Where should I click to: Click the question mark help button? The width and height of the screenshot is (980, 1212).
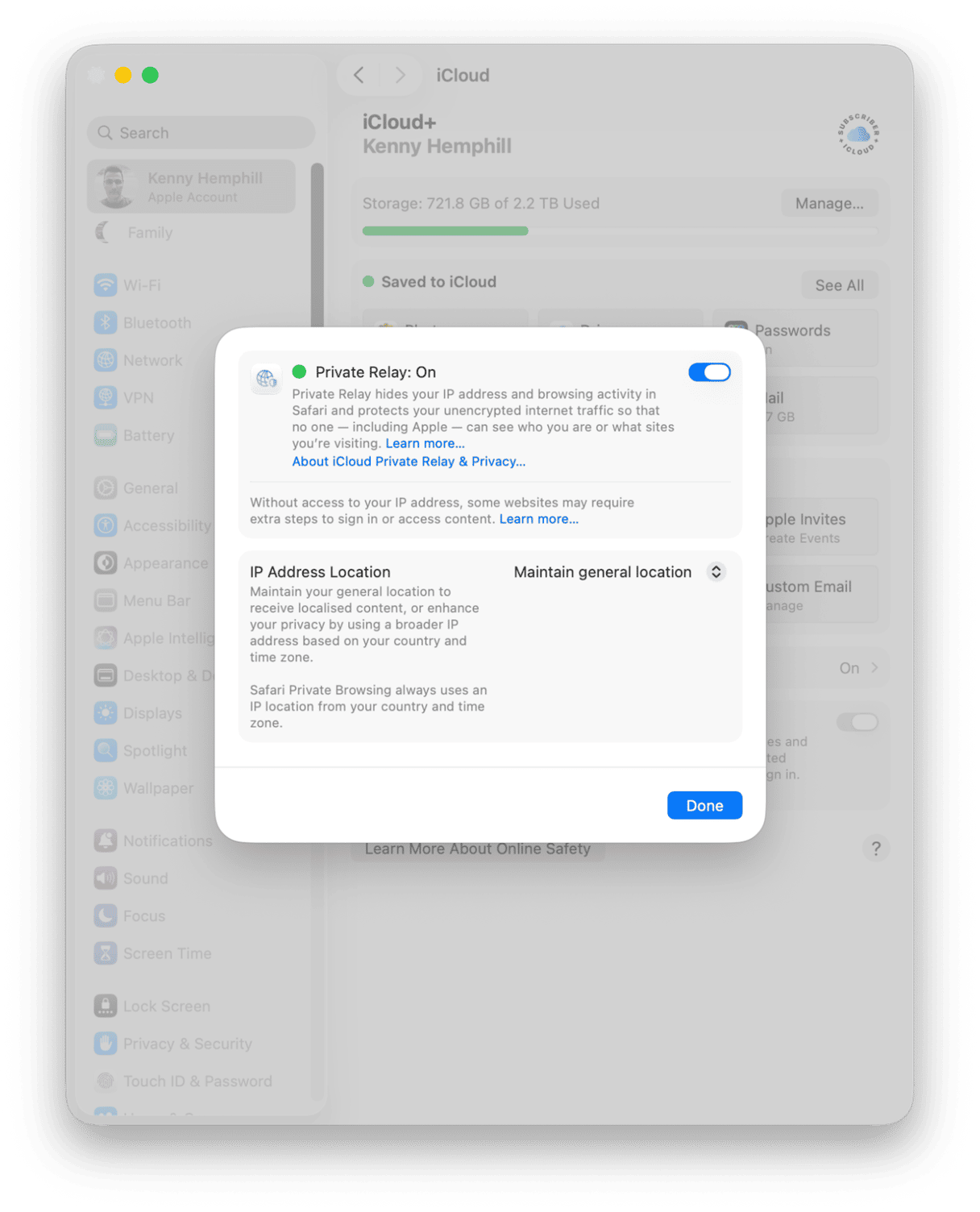(x=876, y=848)
